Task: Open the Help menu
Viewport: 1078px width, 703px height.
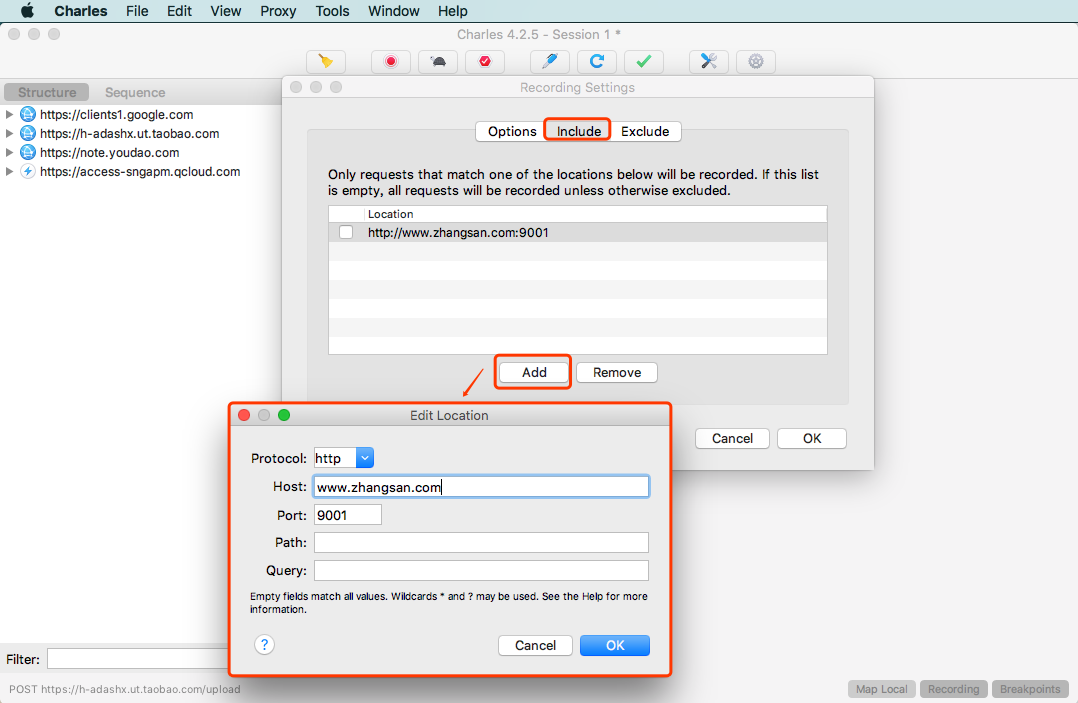Action: coord(452,11)
